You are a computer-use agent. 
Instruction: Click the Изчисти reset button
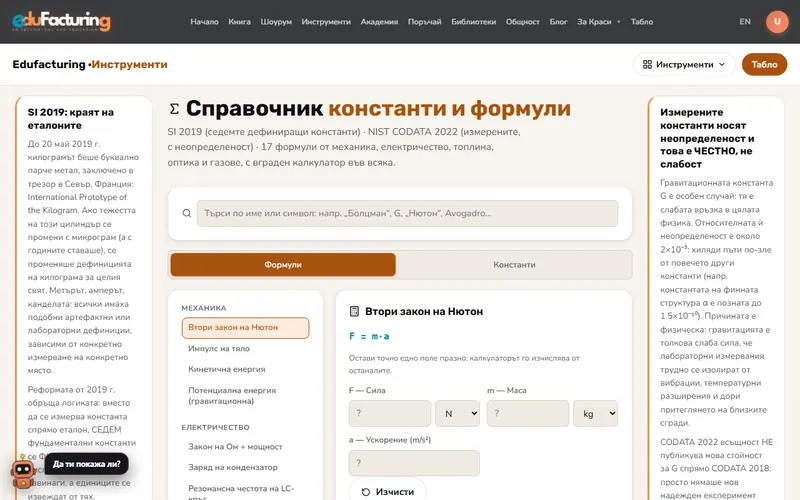click(388, 491)
